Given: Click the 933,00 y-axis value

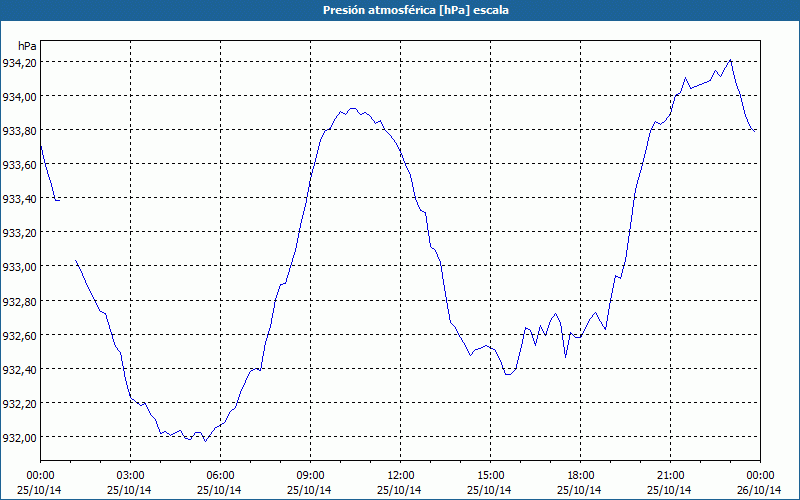Looking at the screenshot, I should coord(18,267).
